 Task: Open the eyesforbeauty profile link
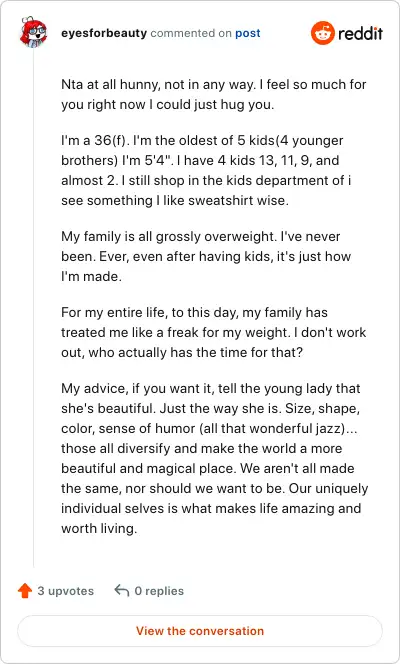pos(104,33)
